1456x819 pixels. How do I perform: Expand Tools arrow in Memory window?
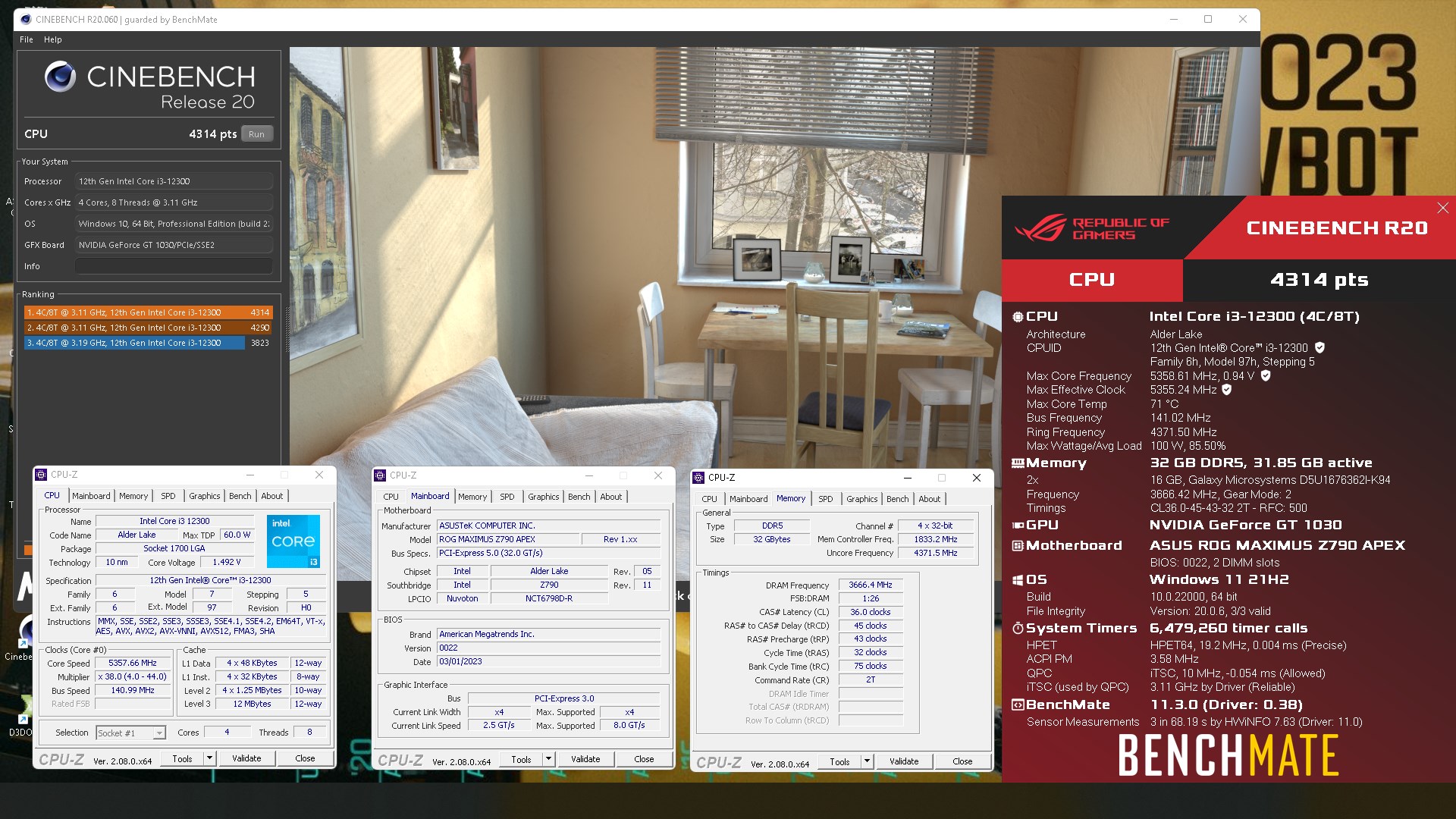(x=867, y=761)
